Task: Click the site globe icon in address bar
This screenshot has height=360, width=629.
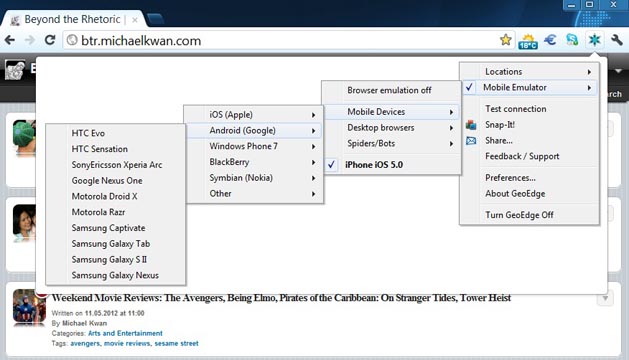Action: 72,40
